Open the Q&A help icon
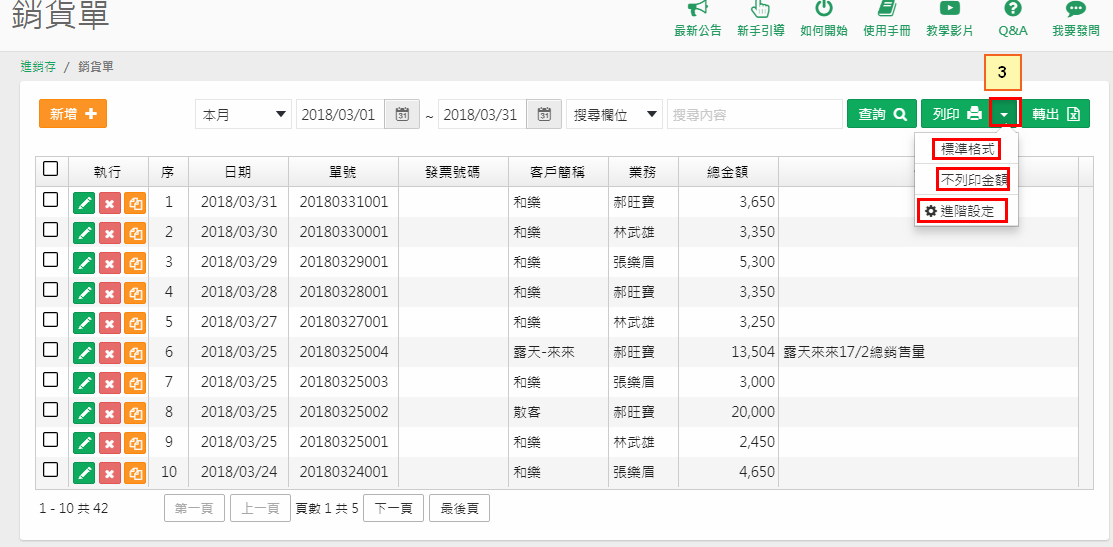 (x=1013, y=9)
